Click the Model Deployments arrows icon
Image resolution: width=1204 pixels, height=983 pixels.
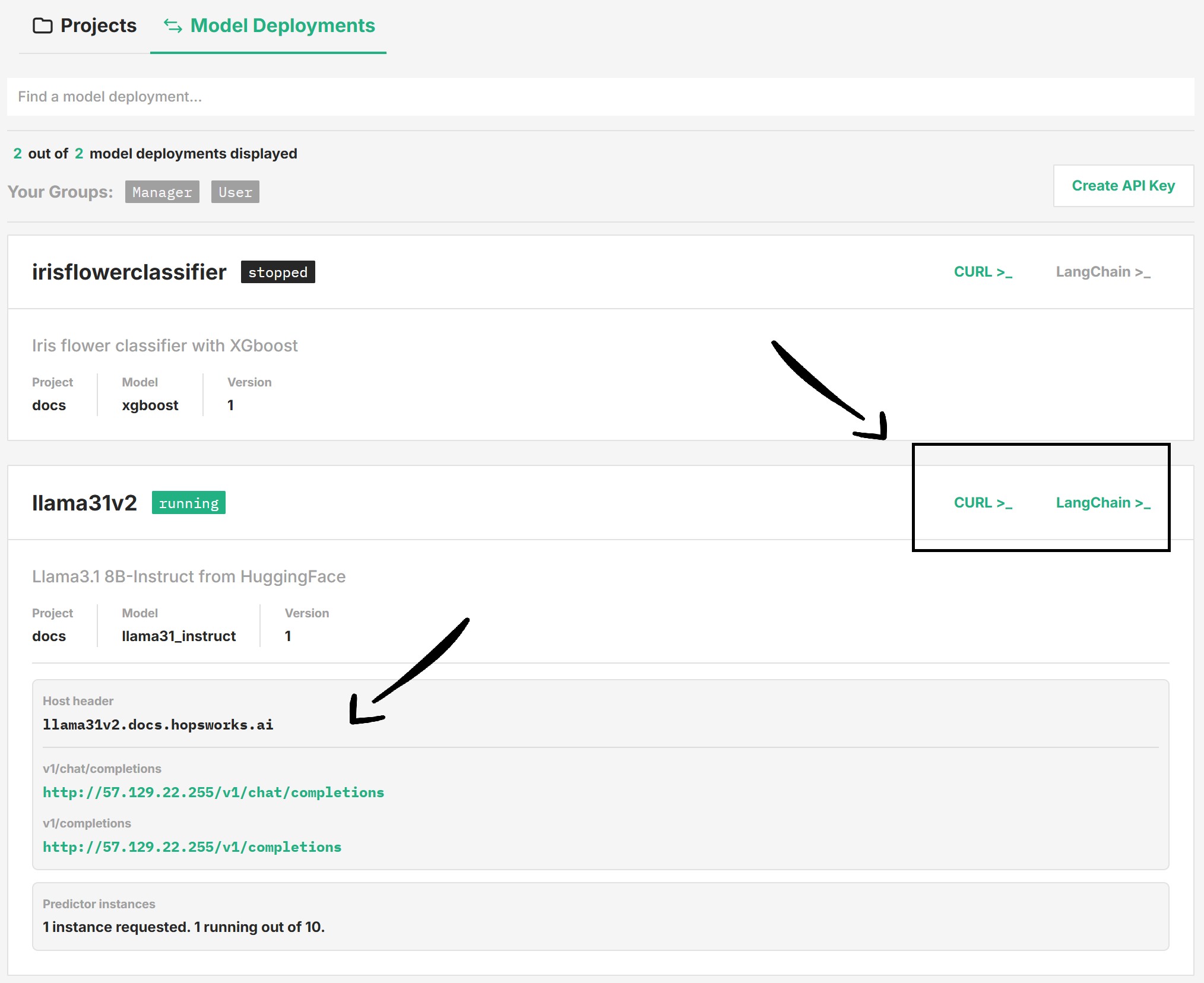173,26
